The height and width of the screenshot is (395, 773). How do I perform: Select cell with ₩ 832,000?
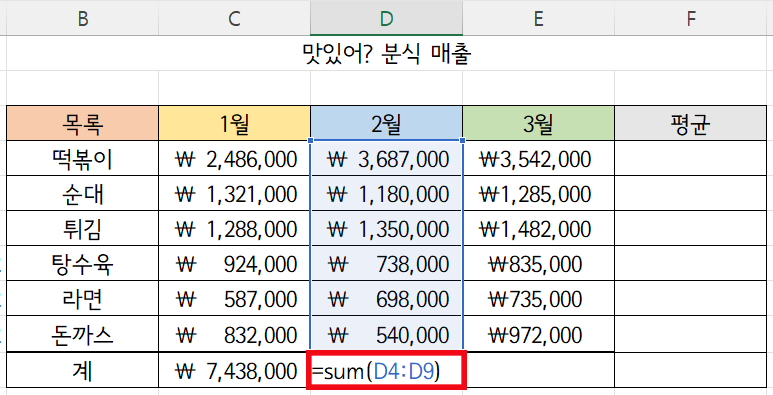point(234,334)
